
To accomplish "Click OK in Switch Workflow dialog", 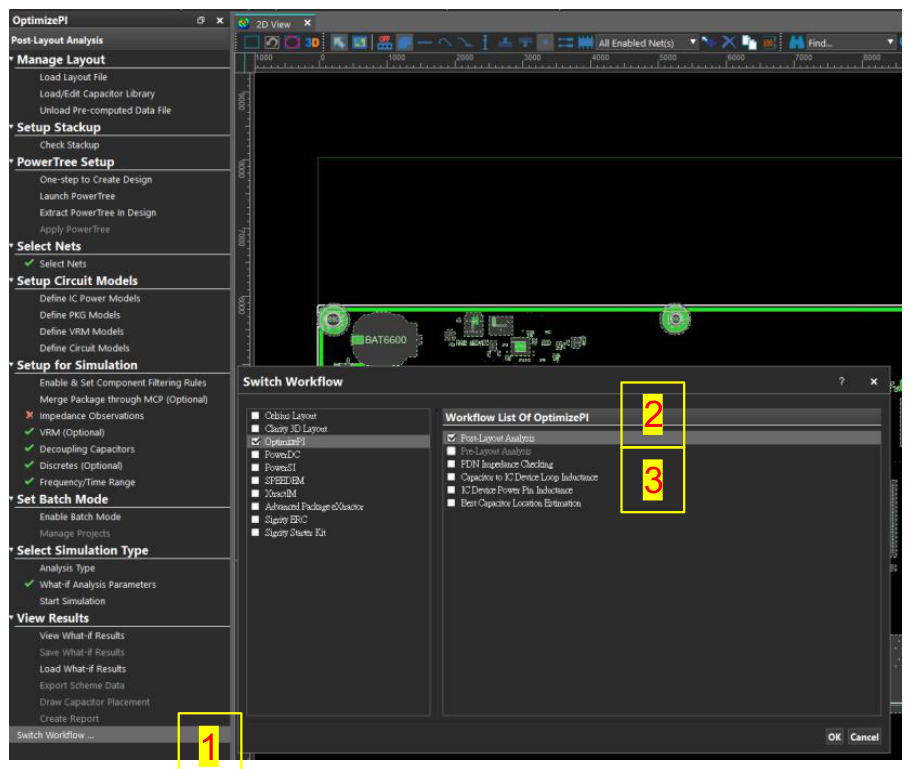I will 834,736.
